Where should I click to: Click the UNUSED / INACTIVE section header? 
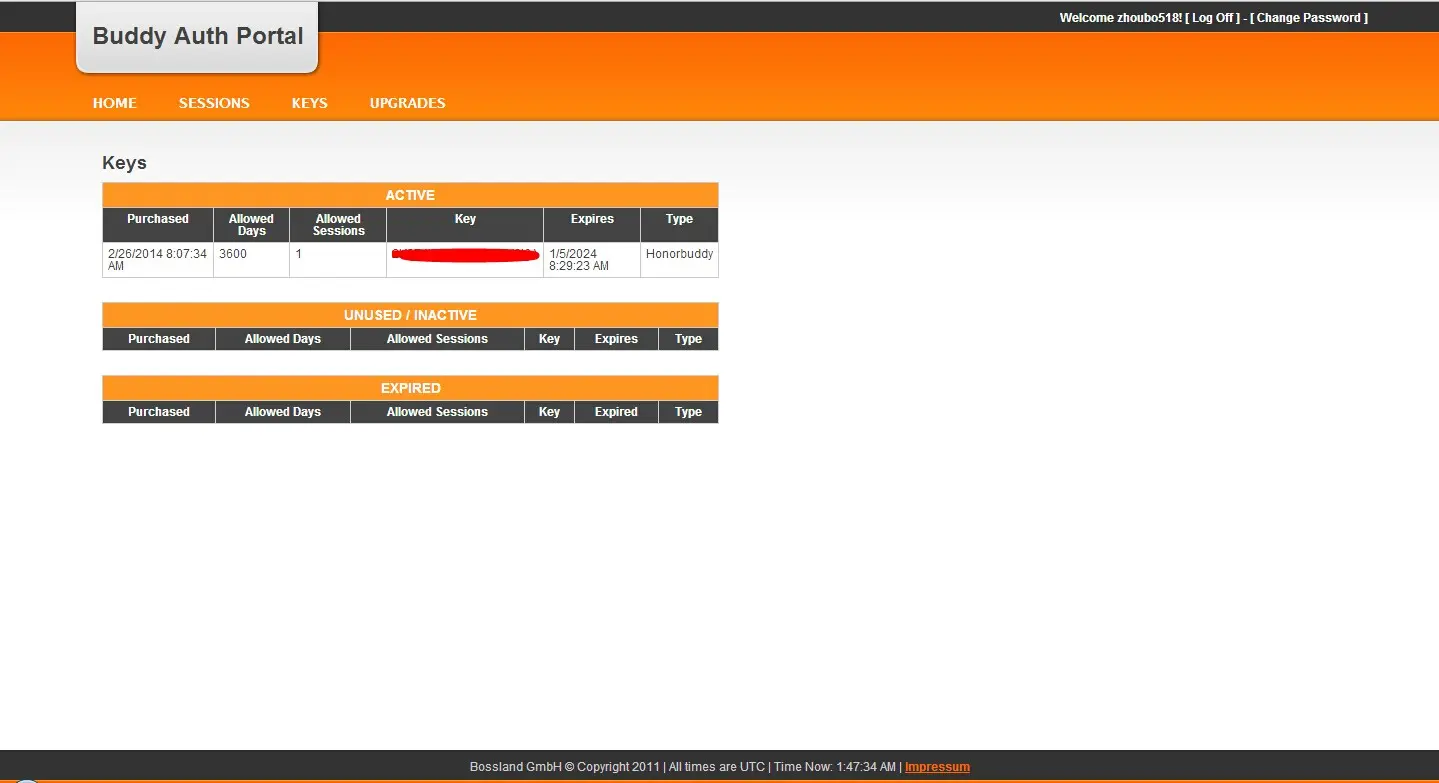coord(410,315)
